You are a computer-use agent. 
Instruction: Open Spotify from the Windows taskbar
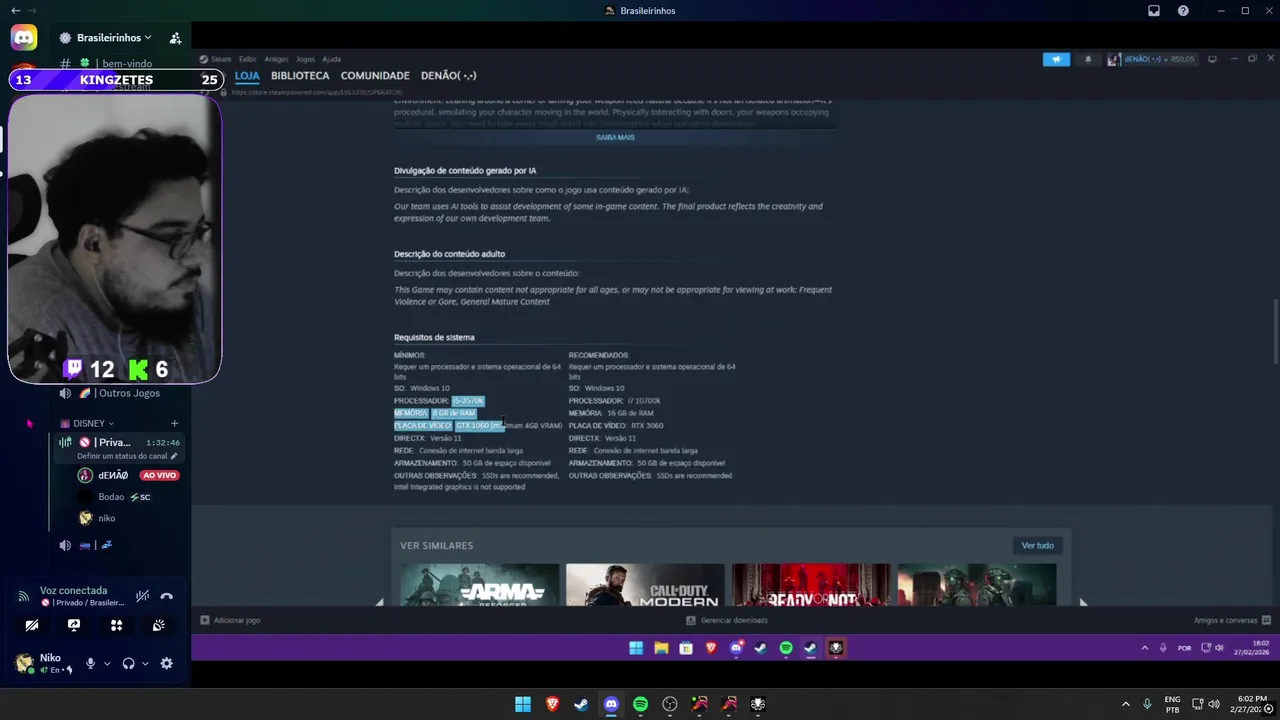pyautogui.click(x=640, y=704)
